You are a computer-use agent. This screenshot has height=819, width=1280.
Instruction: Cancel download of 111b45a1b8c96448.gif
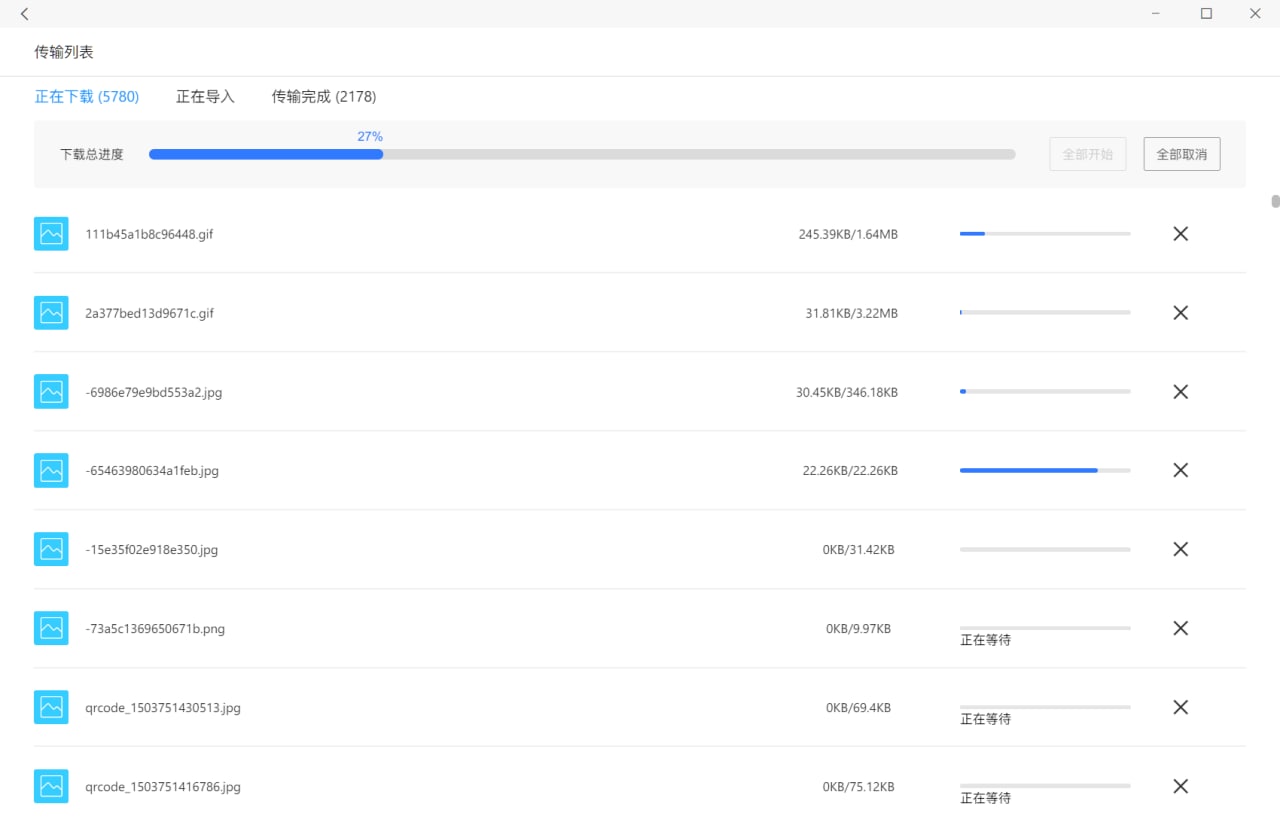(1180, 234)
